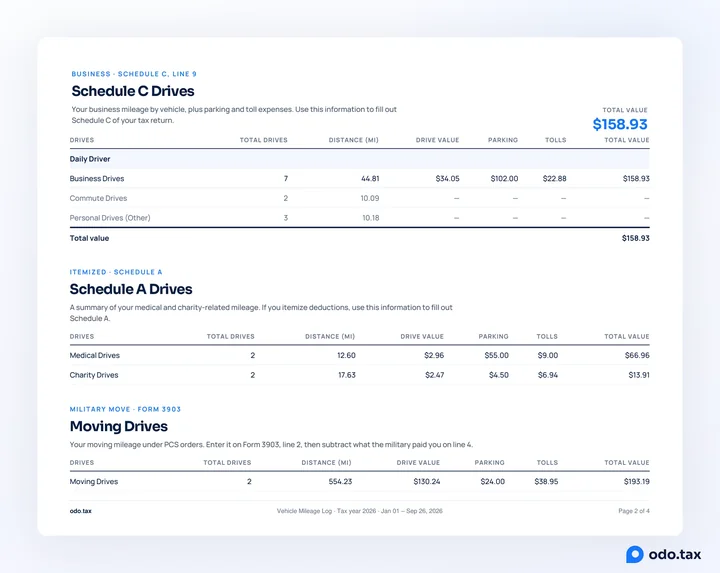720x573 pixels.
Task: Click 'DRIVE VALUE' header in Moving Drives table
Action: (x=418, y=463)
